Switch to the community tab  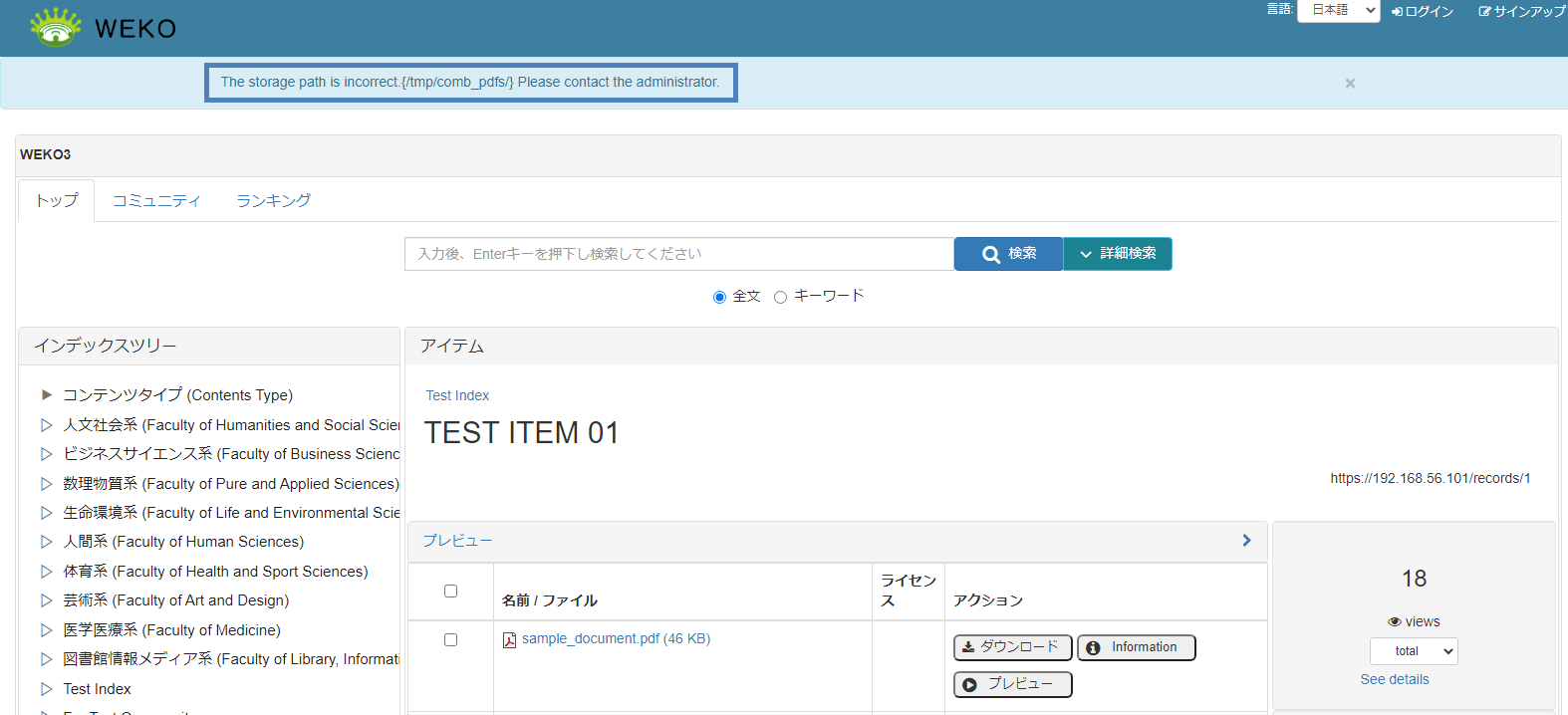click(156, 201)
